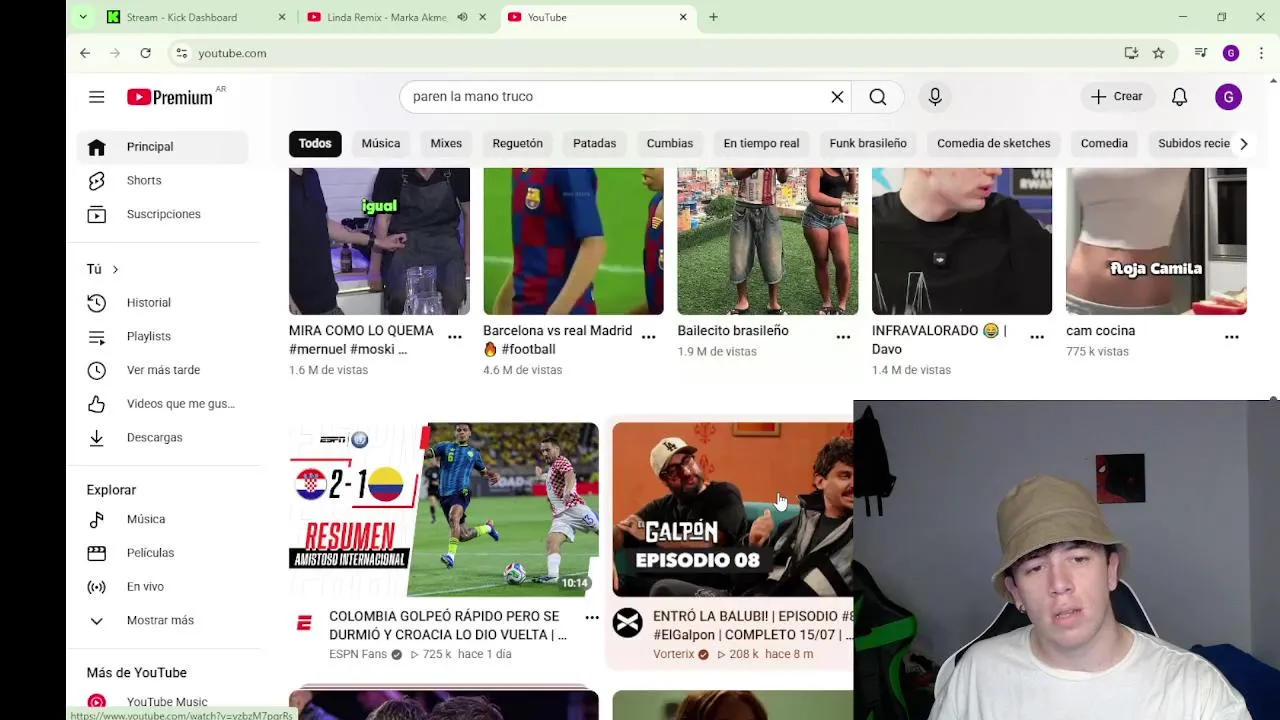
Task: Click the YouTube Premium logo
Action: click(x=170, y=97)
